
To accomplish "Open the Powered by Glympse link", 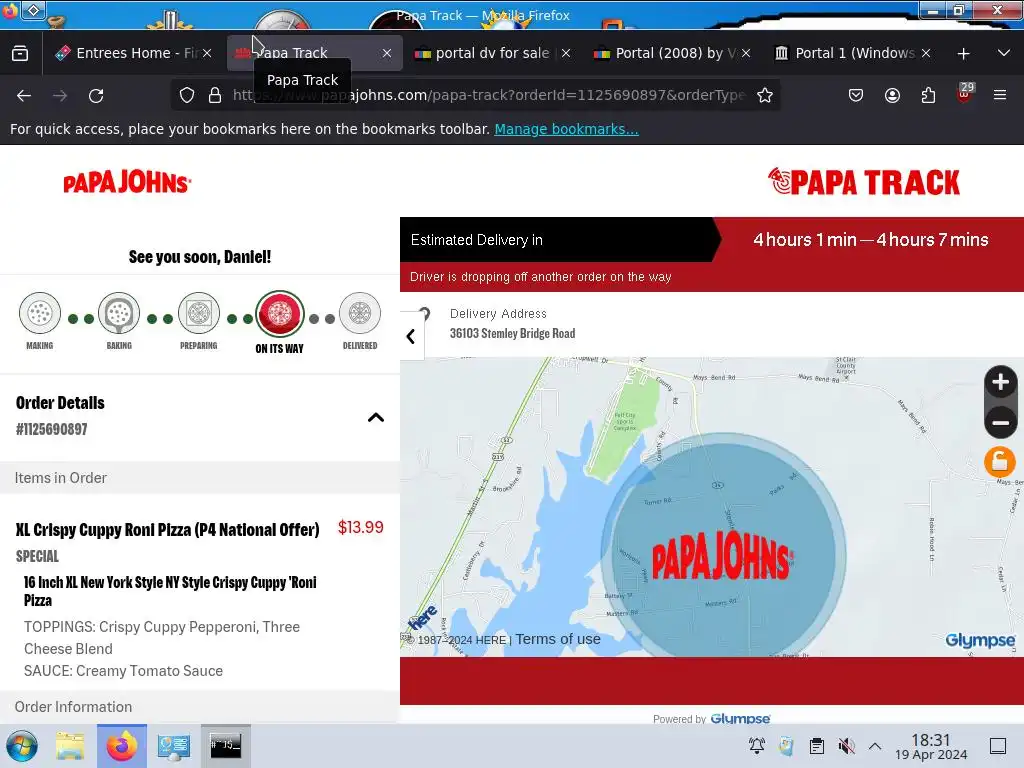I will point(711,718).
